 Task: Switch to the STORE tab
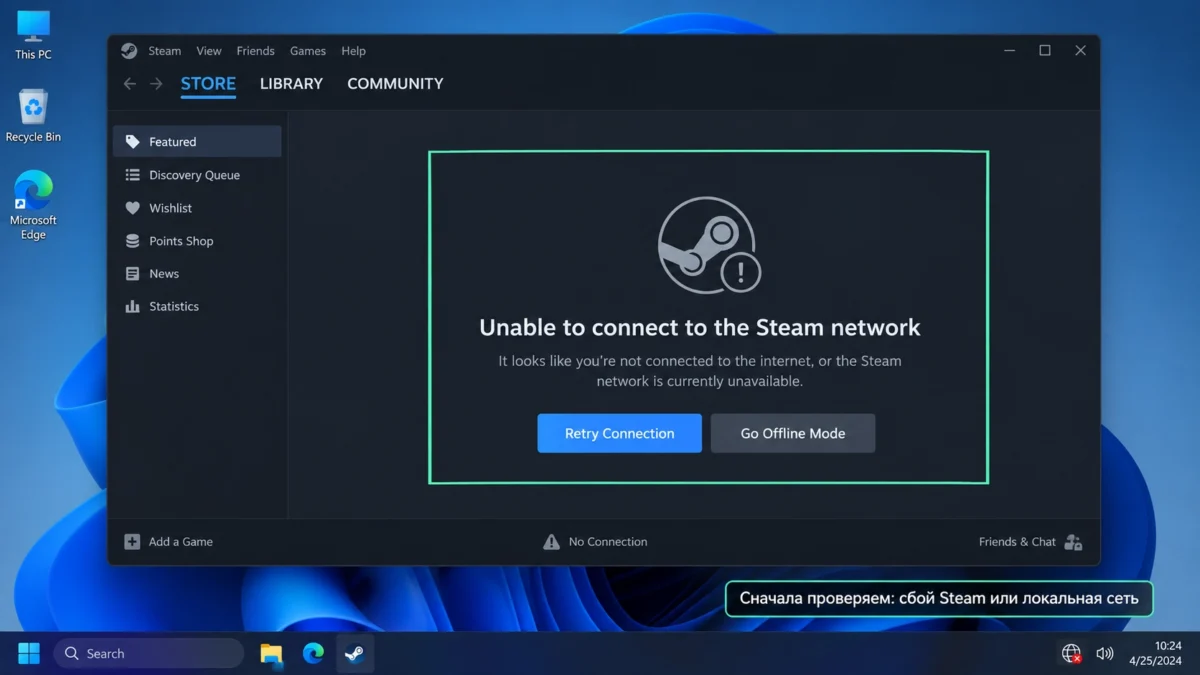point(208,84)
